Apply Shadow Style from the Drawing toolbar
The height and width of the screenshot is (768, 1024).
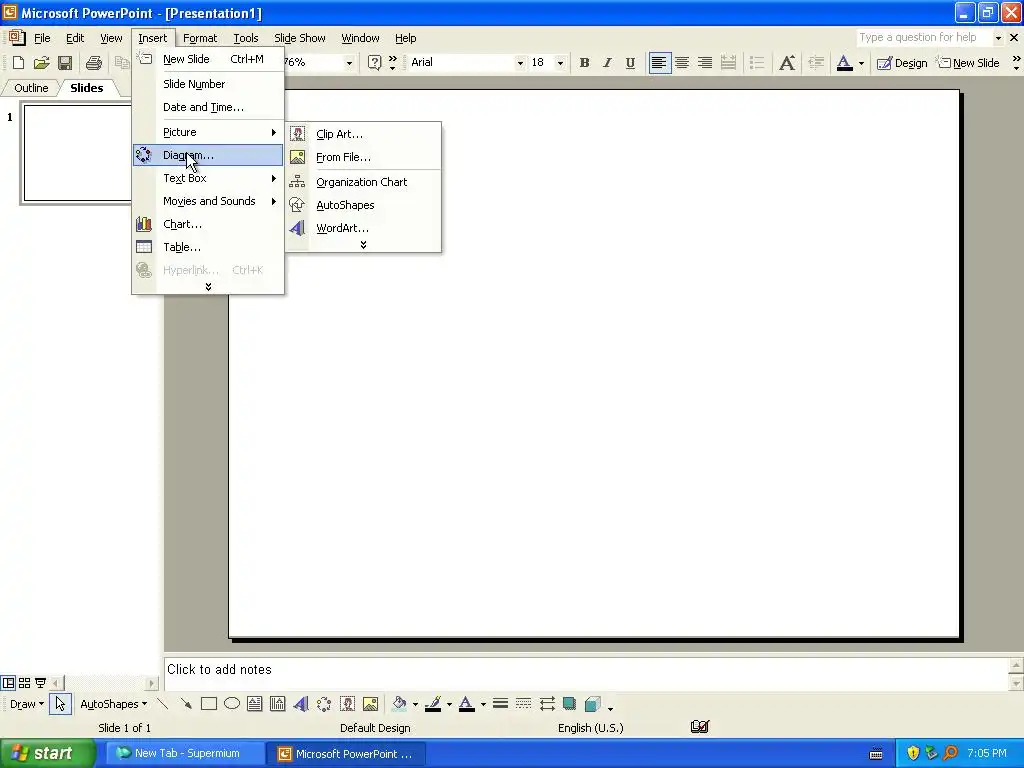pyautogui.click(x=569, y=704)
